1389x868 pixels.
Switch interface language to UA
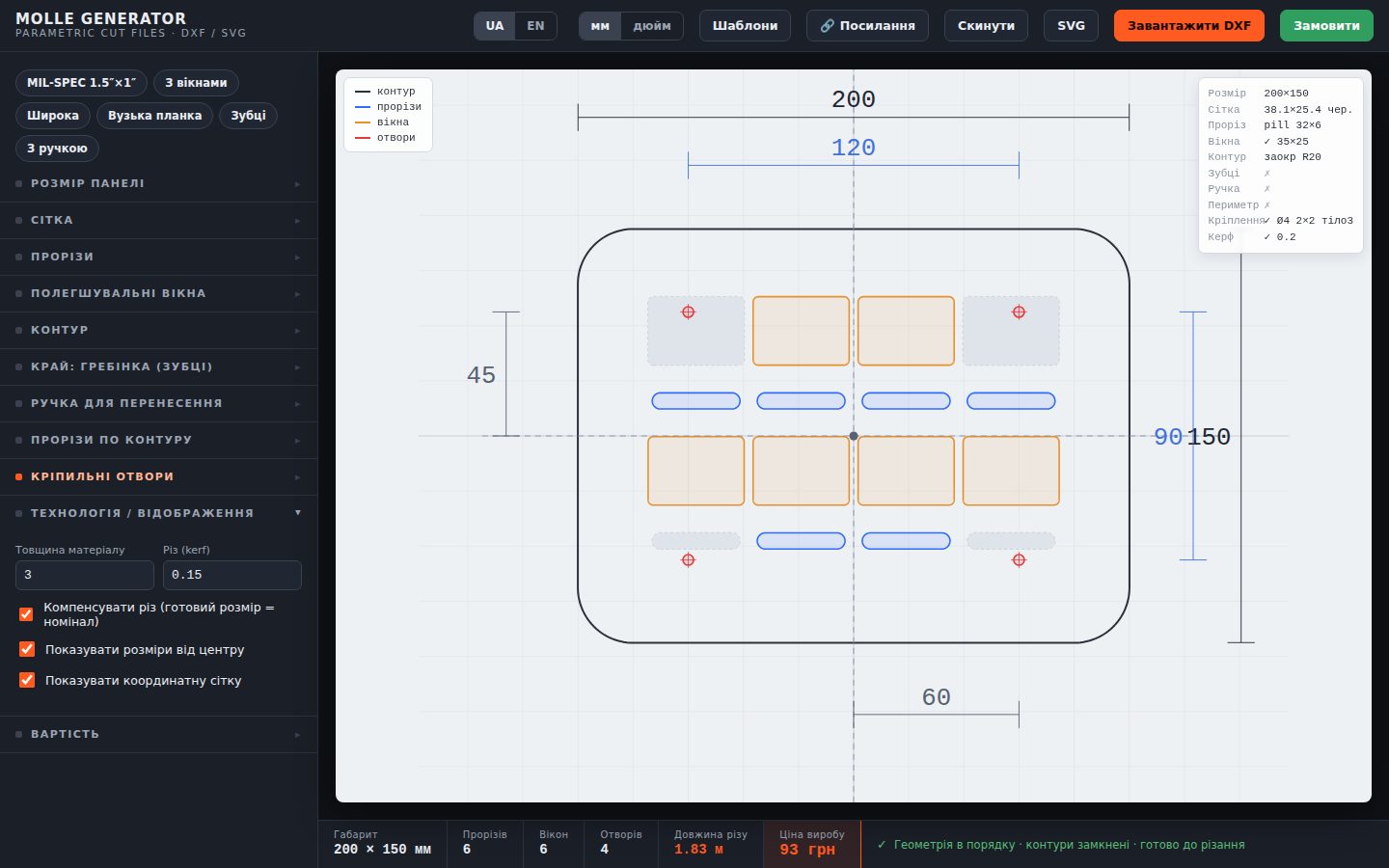495,26
